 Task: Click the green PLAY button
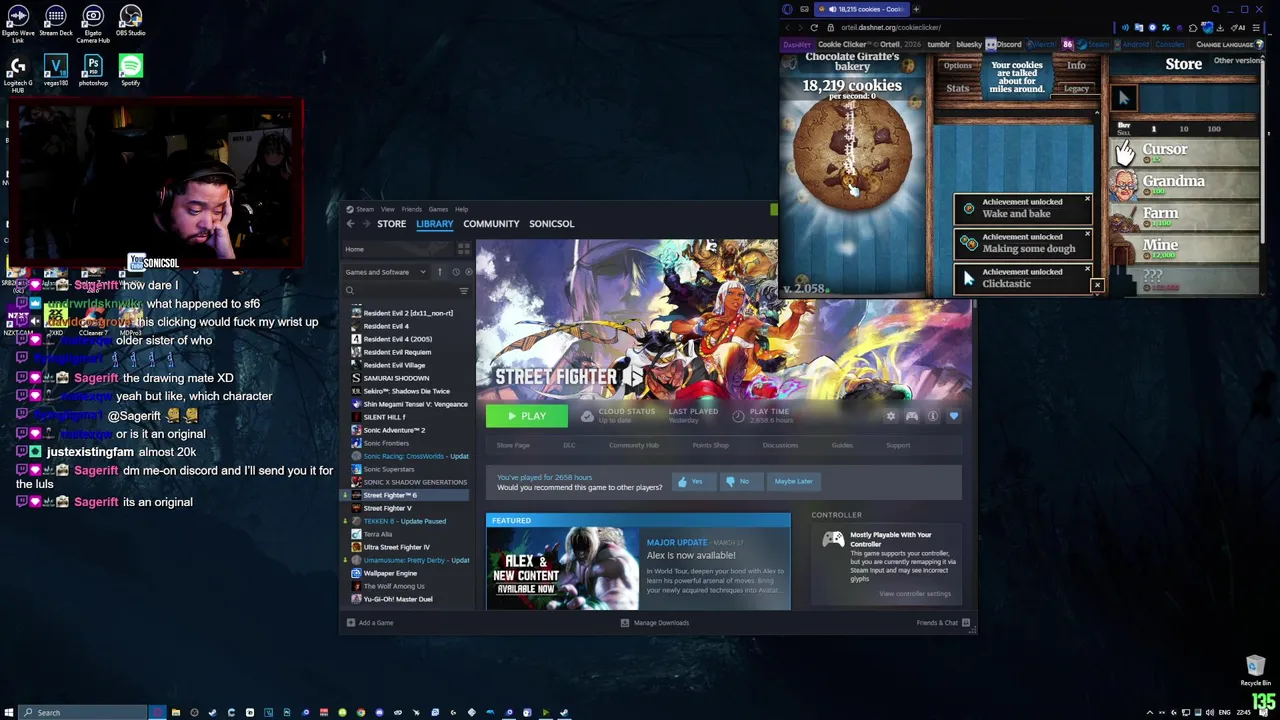pos(527,416)
